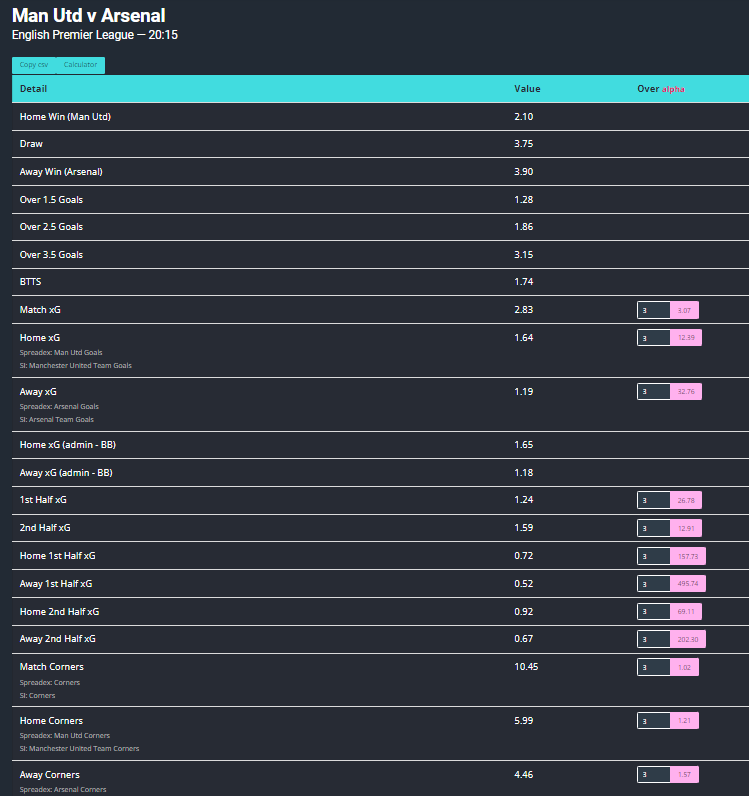Screen dimensions: 749x796
Task: Click the Away 2nd Half xG input
Action: click(x=654, y=640)
